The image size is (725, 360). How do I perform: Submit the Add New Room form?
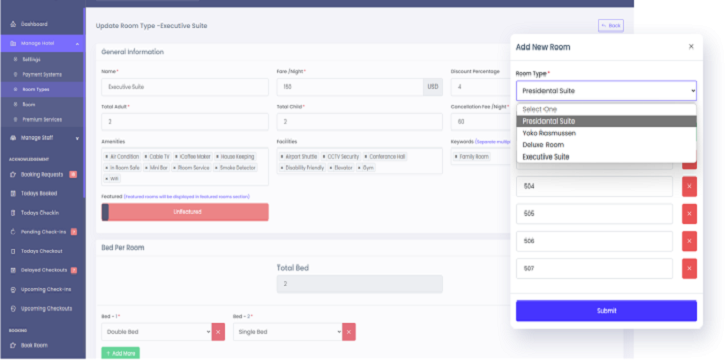606,311
